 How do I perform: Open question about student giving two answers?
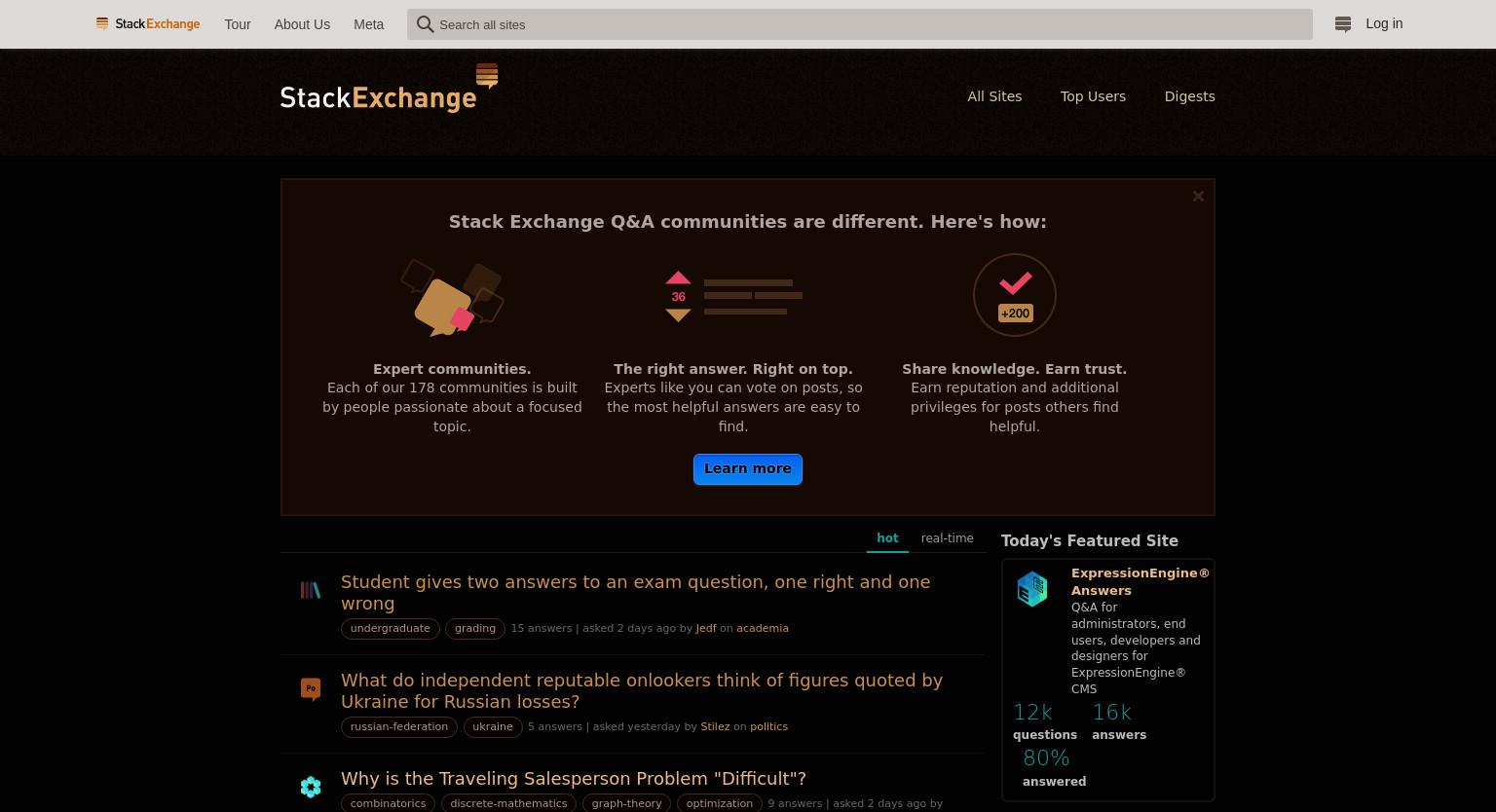point(635,592)
